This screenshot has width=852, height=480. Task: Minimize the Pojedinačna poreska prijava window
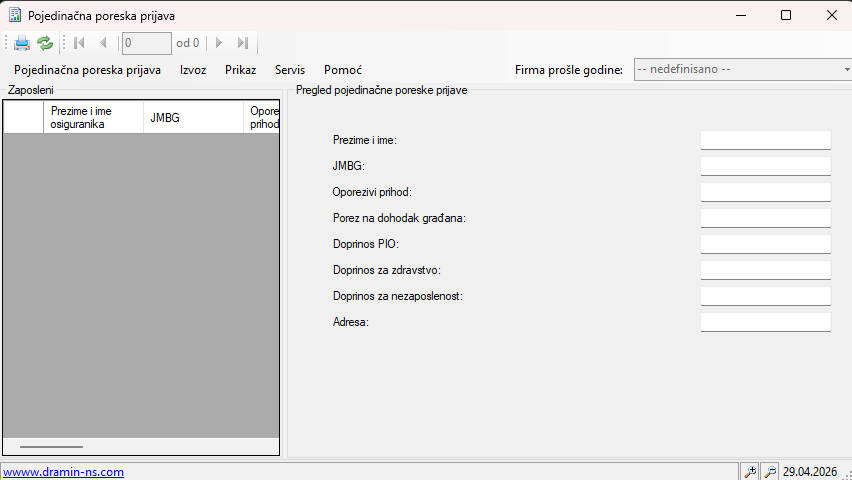[x=741, y=15]
